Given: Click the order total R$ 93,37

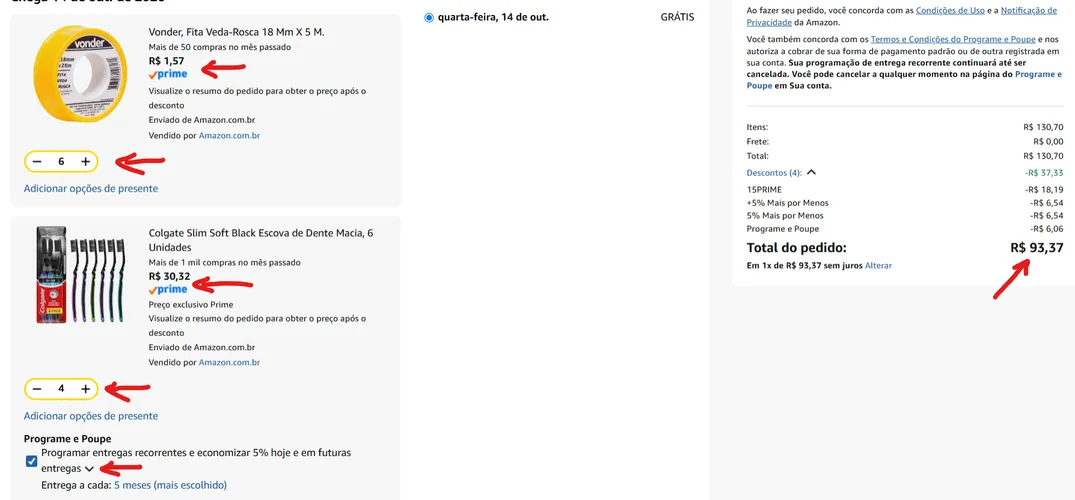Looking at the screenshot, I should pyautogui.click(x=1037, y=248).
